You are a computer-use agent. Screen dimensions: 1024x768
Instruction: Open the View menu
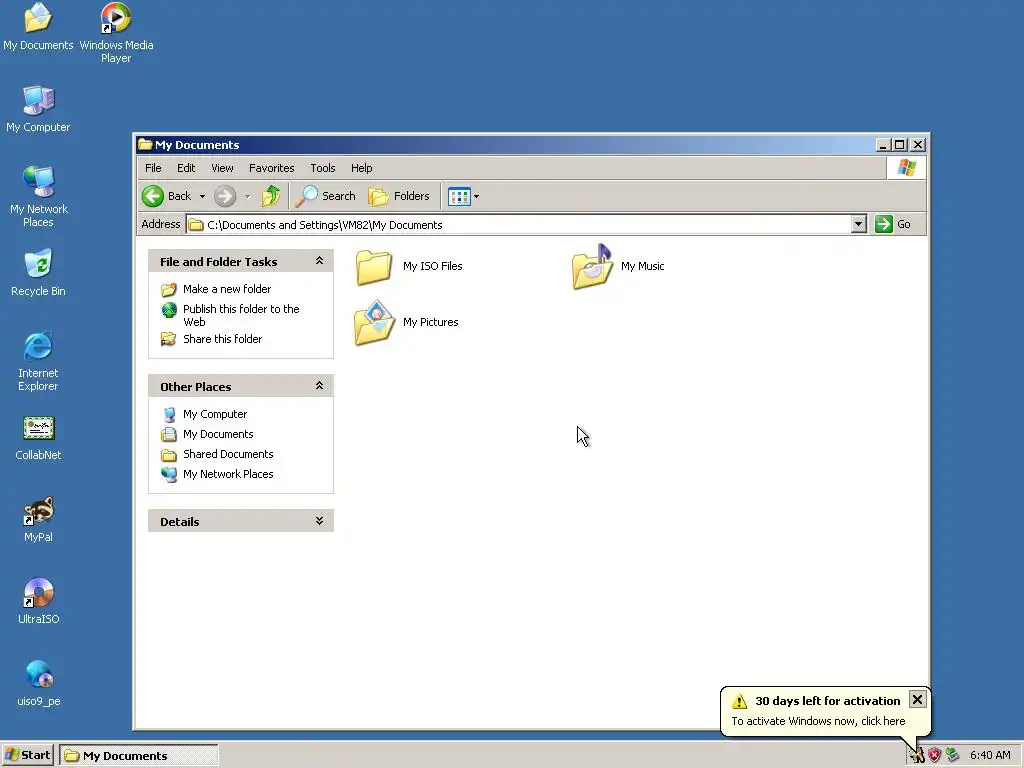[x=222, y=168]
